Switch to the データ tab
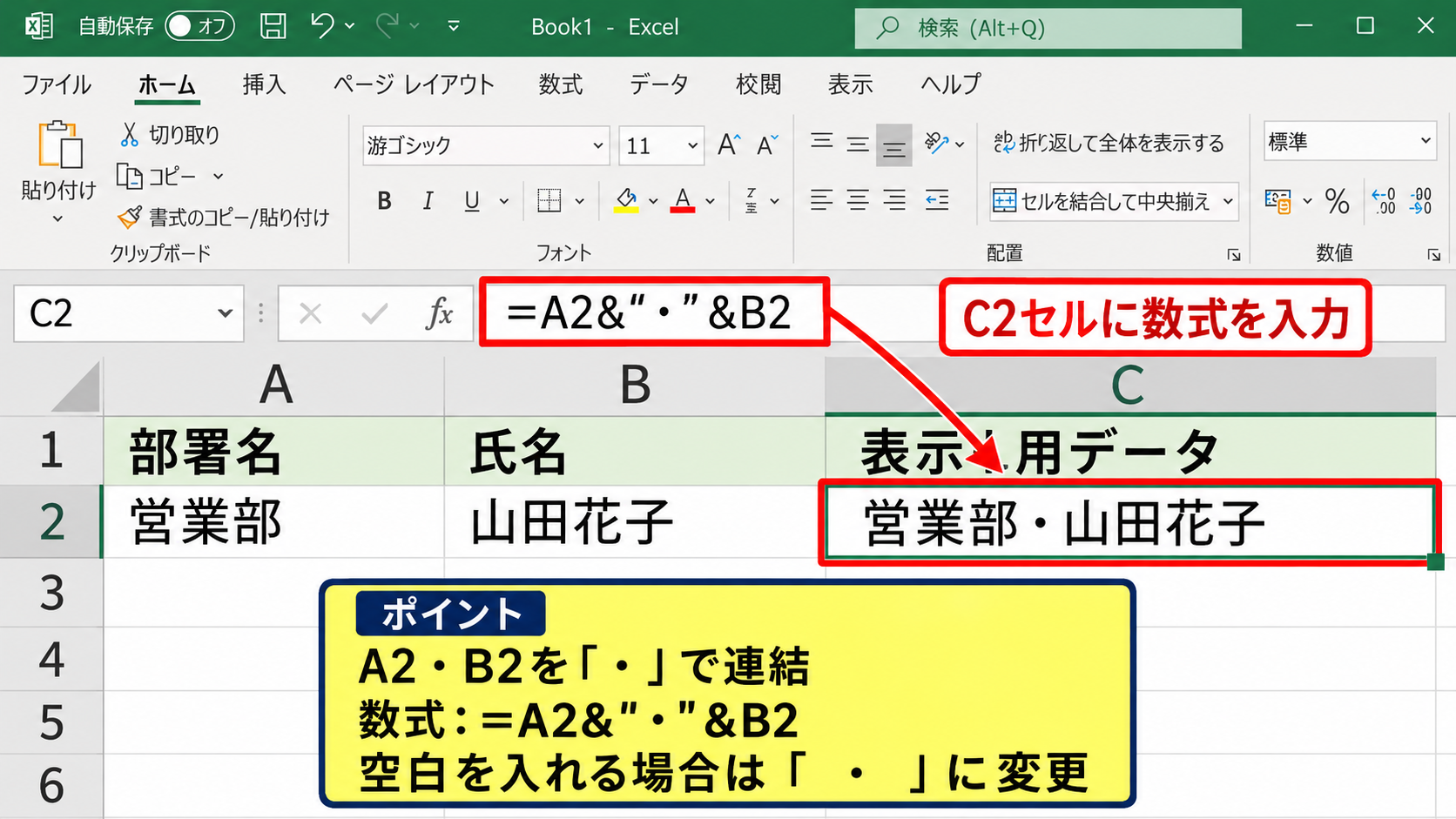This screenshot has height=819, width=1456. (x=658, y=84)
